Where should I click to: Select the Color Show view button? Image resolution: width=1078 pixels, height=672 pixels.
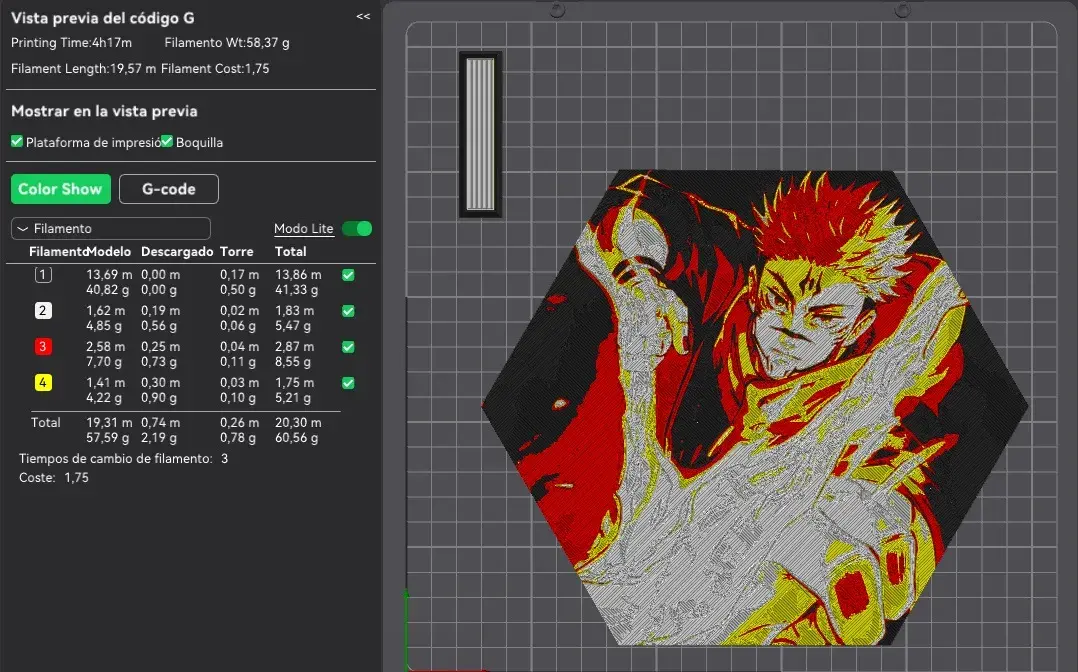(x=60, y=189)
